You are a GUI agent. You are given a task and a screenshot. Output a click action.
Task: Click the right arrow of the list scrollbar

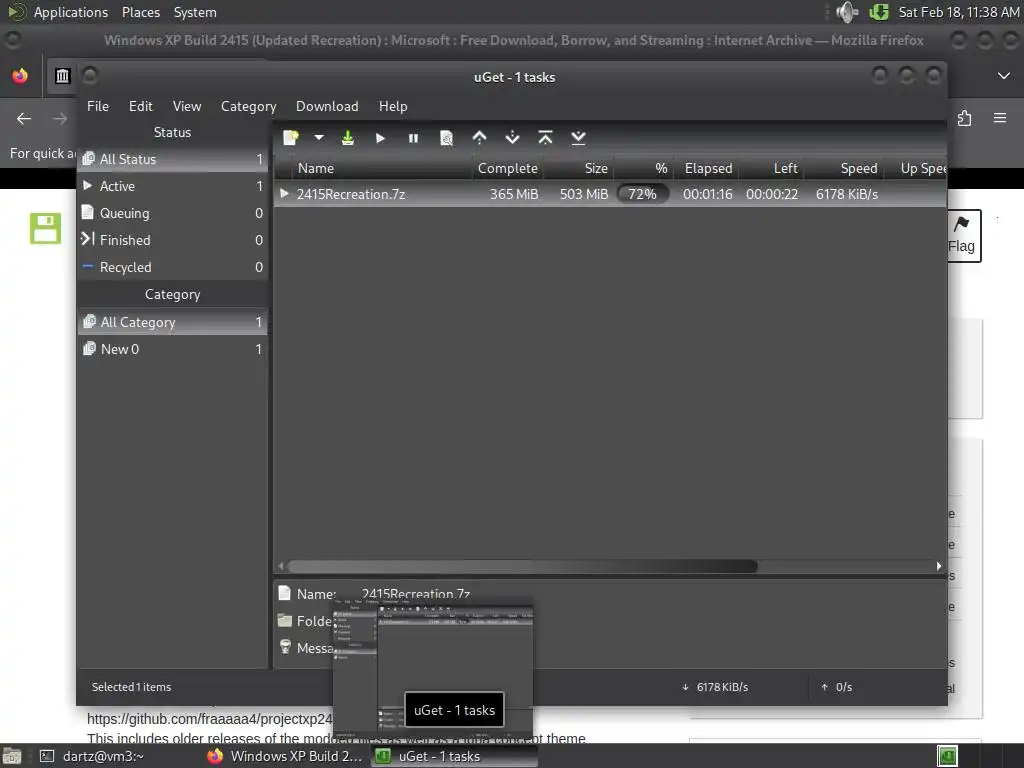(939, 566)
